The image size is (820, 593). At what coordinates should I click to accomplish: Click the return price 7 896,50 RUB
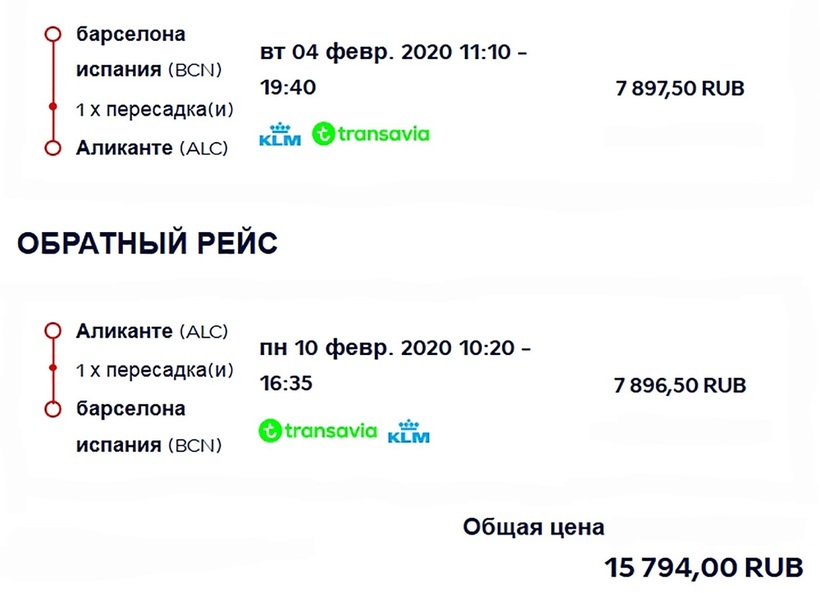[x=680, y=386]
